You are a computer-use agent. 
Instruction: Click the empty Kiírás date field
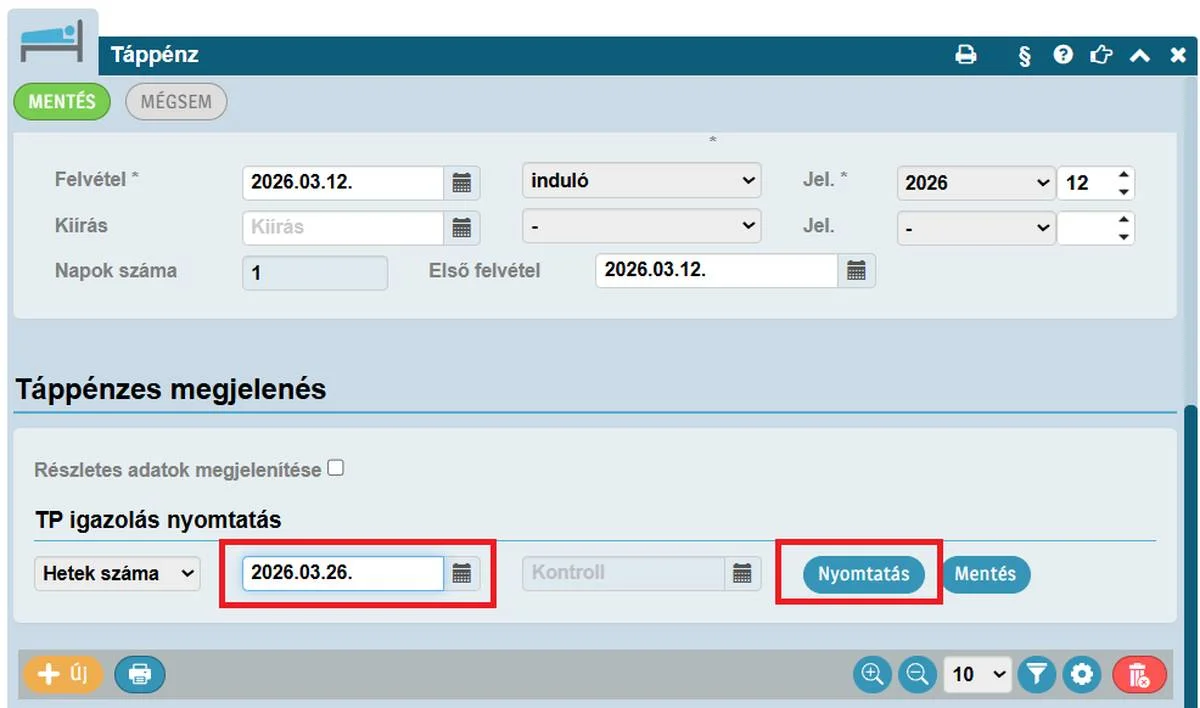point(343,227)
